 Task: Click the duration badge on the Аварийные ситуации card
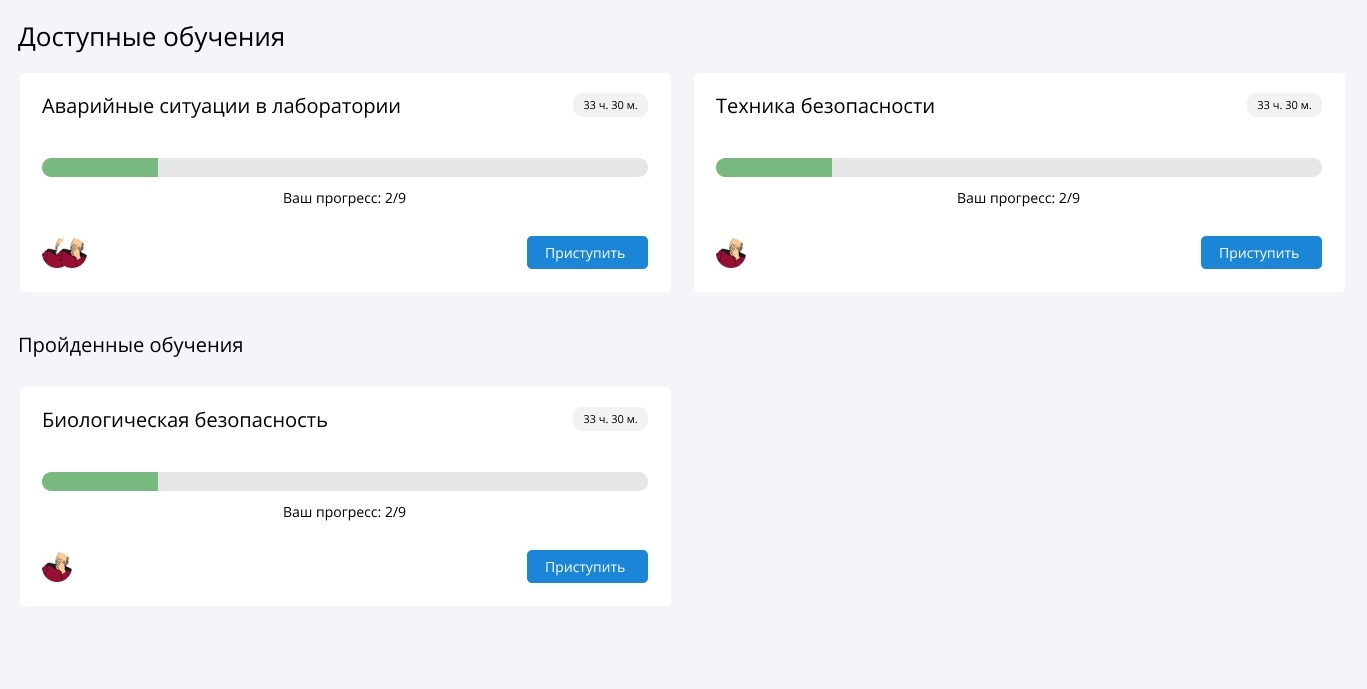pyautogui.click(x=610, y=105)
